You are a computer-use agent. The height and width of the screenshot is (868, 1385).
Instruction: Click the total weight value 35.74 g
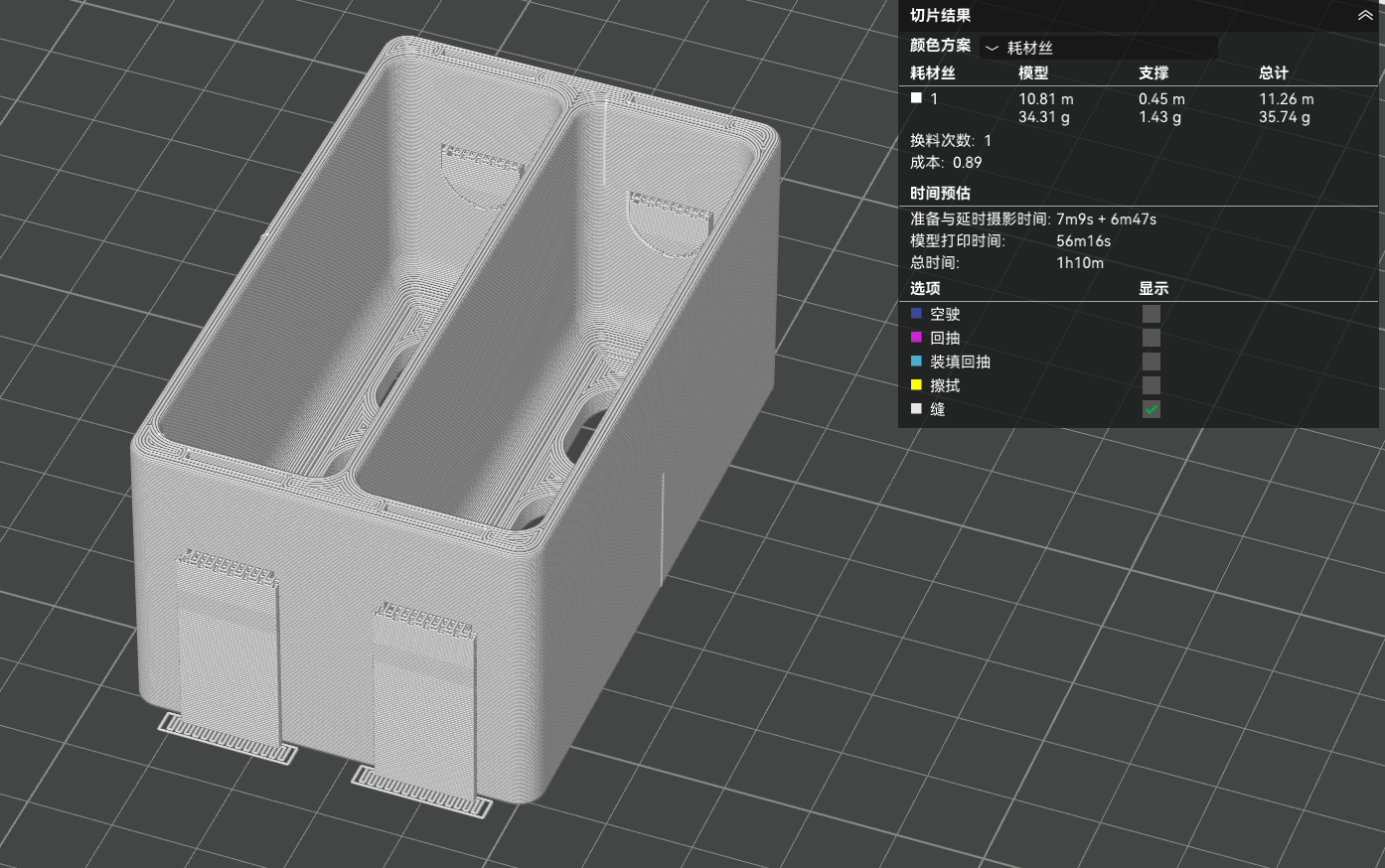click(x=1285, y=117)
